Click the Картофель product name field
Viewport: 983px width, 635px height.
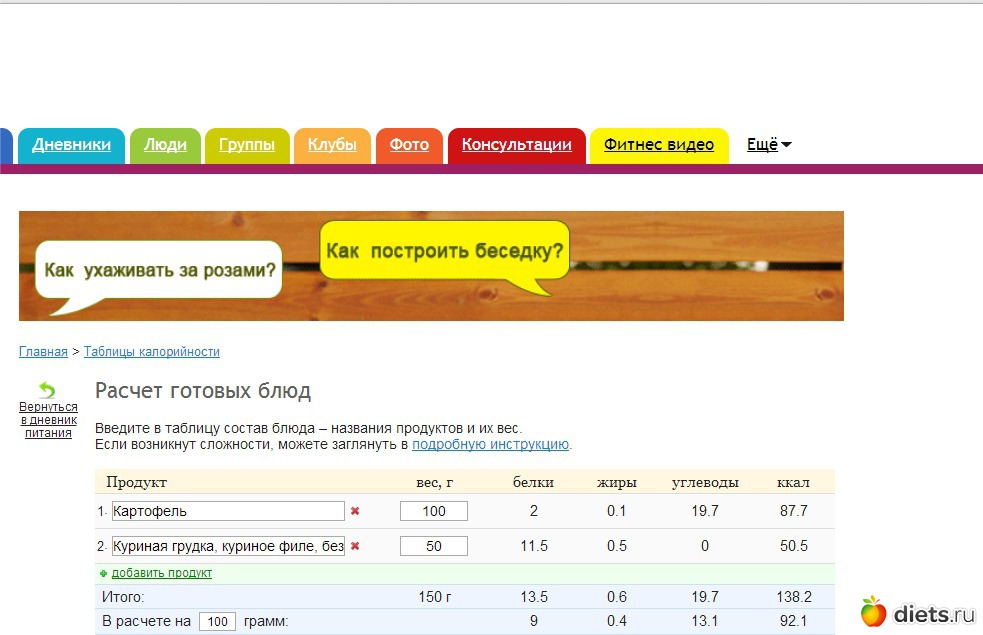pyautogui.click(x=228, y=511)
